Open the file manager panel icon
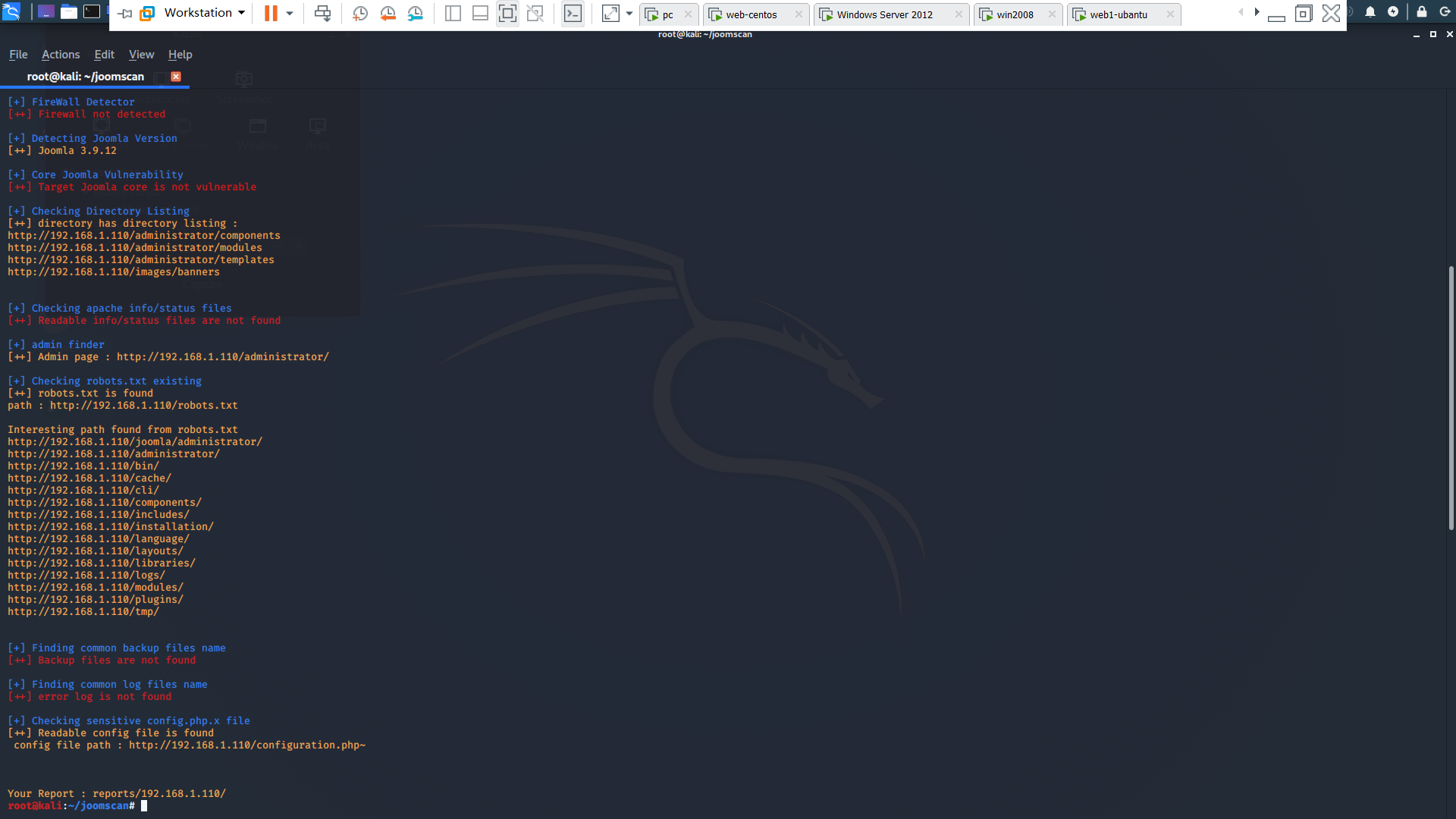1456x819 pixels. [69, 11]
